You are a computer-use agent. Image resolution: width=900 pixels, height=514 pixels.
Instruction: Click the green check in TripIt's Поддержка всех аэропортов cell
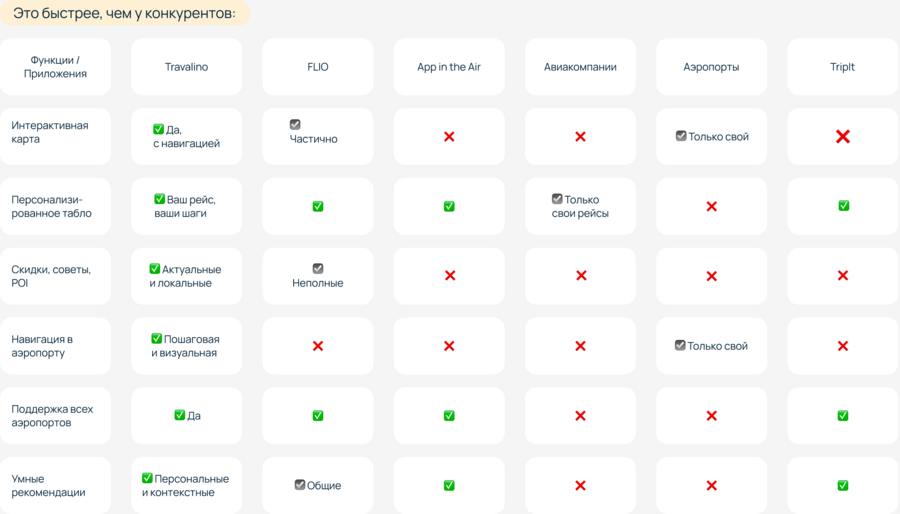pyautogui.click(x=843, y=415)
